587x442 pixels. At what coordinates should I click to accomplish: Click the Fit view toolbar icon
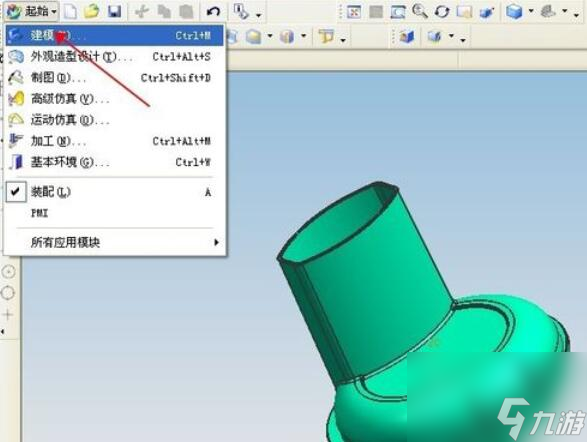click(354, 12)
